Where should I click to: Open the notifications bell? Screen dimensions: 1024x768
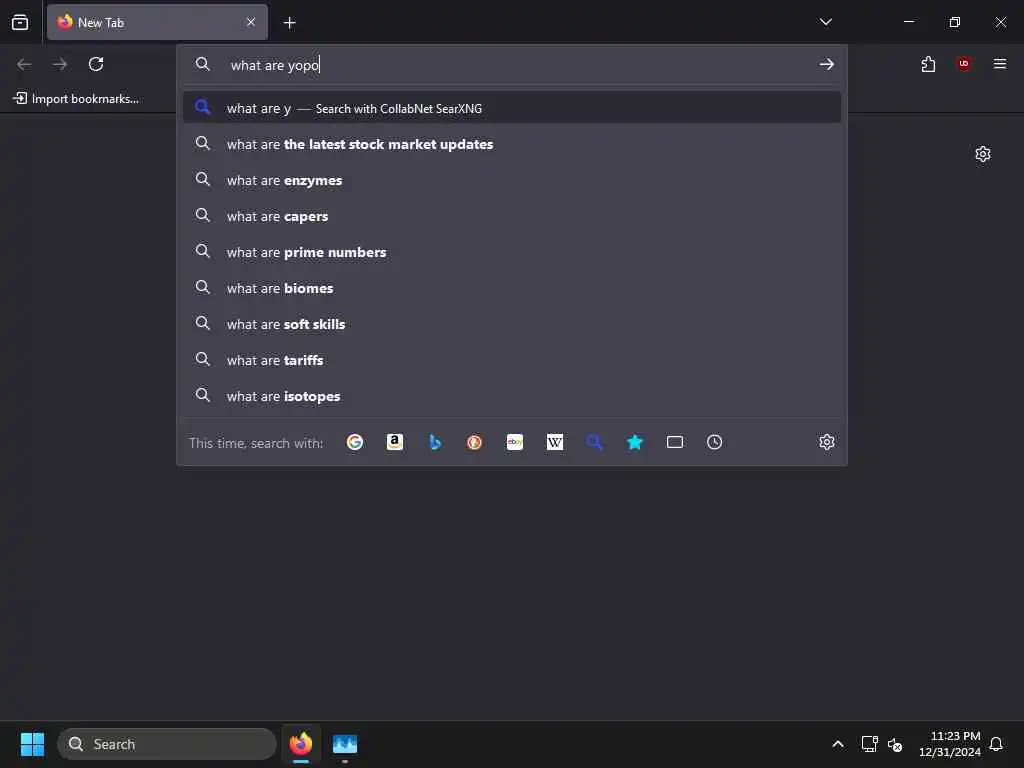click(x=996, y=744)
